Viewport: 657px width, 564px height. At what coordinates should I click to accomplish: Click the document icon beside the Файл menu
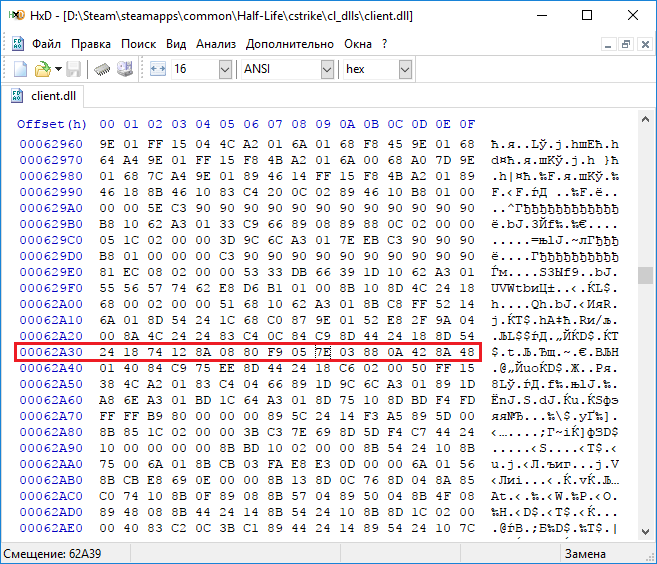[x=18, y=44]
